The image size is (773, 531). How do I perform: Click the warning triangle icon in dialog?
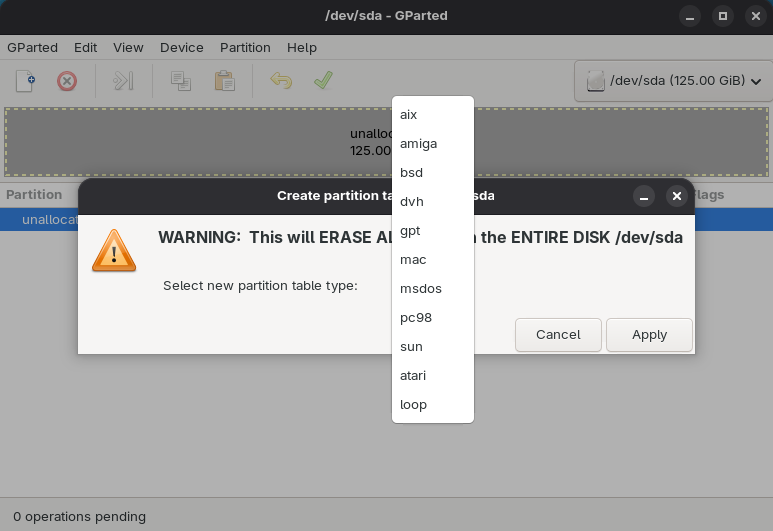tap(113, 250)
